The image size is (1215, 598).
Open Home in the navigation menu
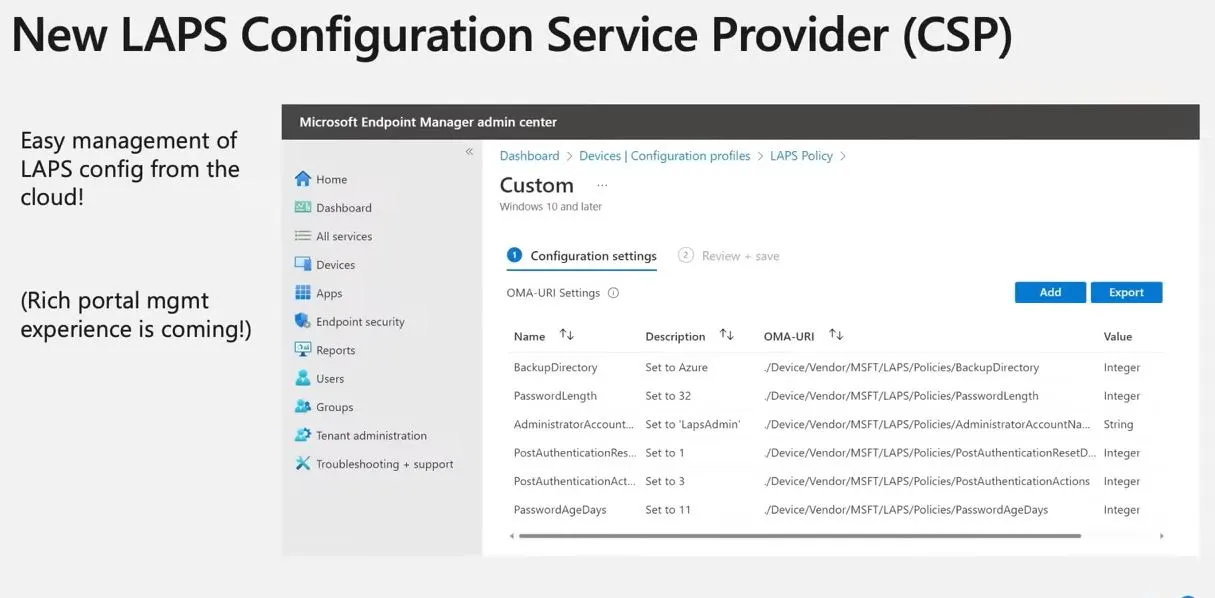coord(331,180)
